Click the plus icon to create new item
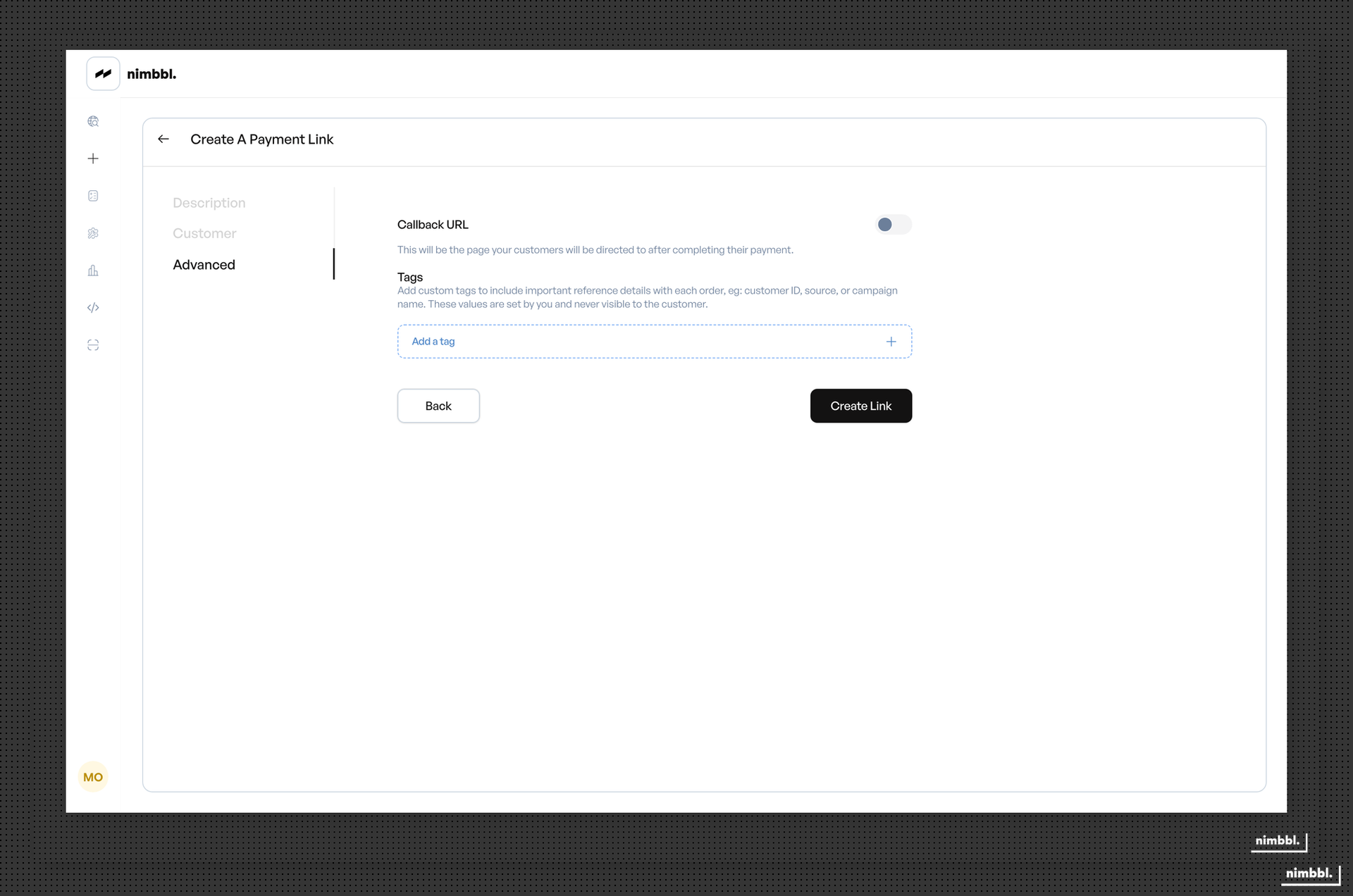 pos(93,158)
